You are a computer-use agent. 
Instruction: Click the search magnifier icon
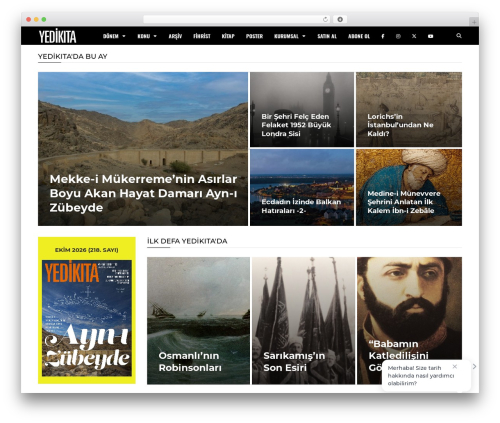[x=459, y=36]
